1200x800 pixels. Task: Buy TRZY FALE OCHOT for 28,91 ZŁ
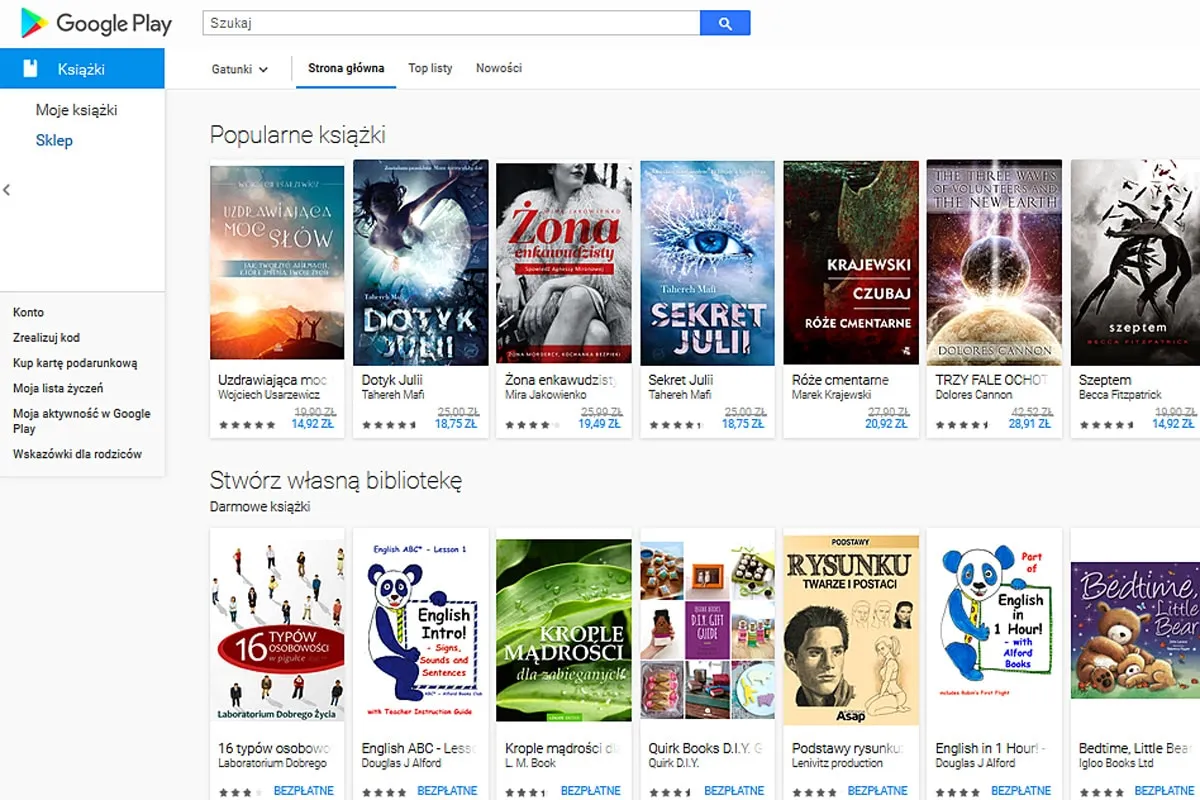(1030, 424)
